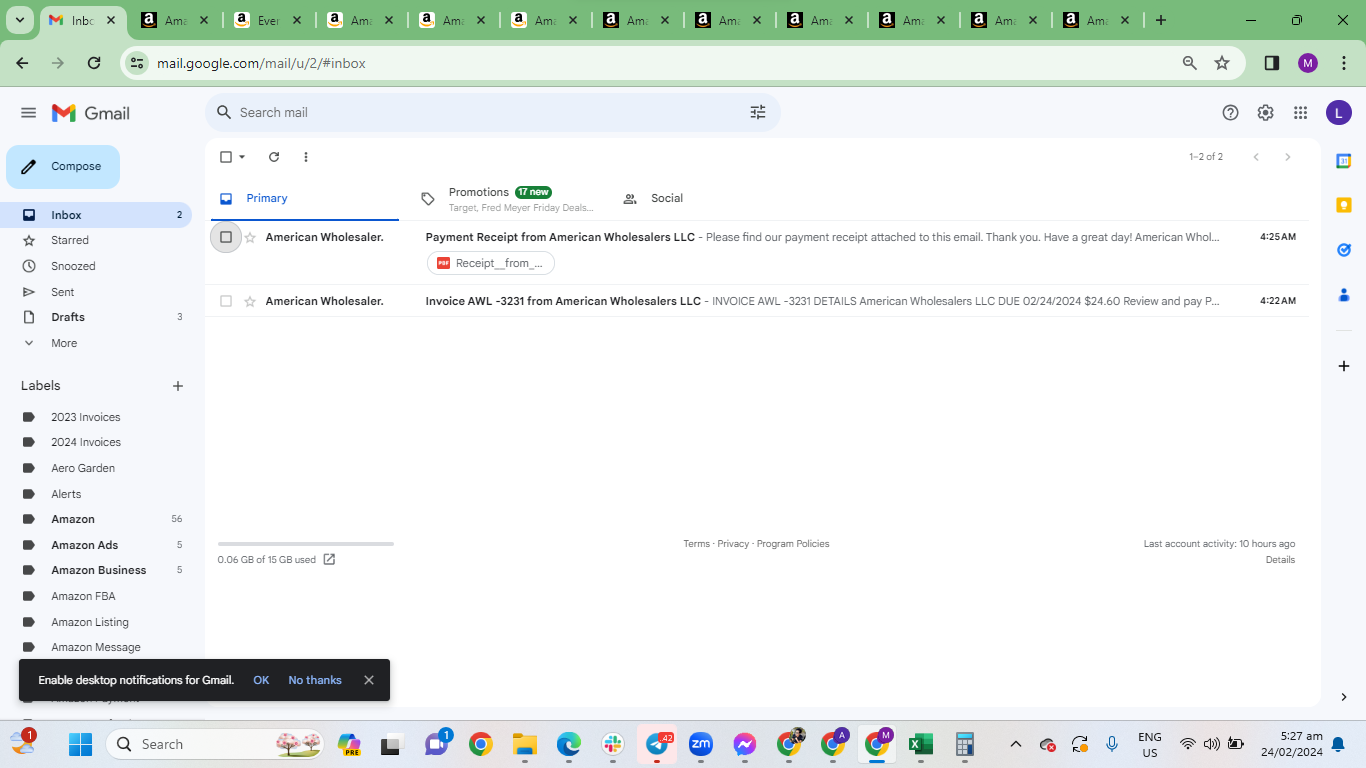Open the Privacy link
This screenshot has width=1366, height=768.
click(x=733, y=544)
